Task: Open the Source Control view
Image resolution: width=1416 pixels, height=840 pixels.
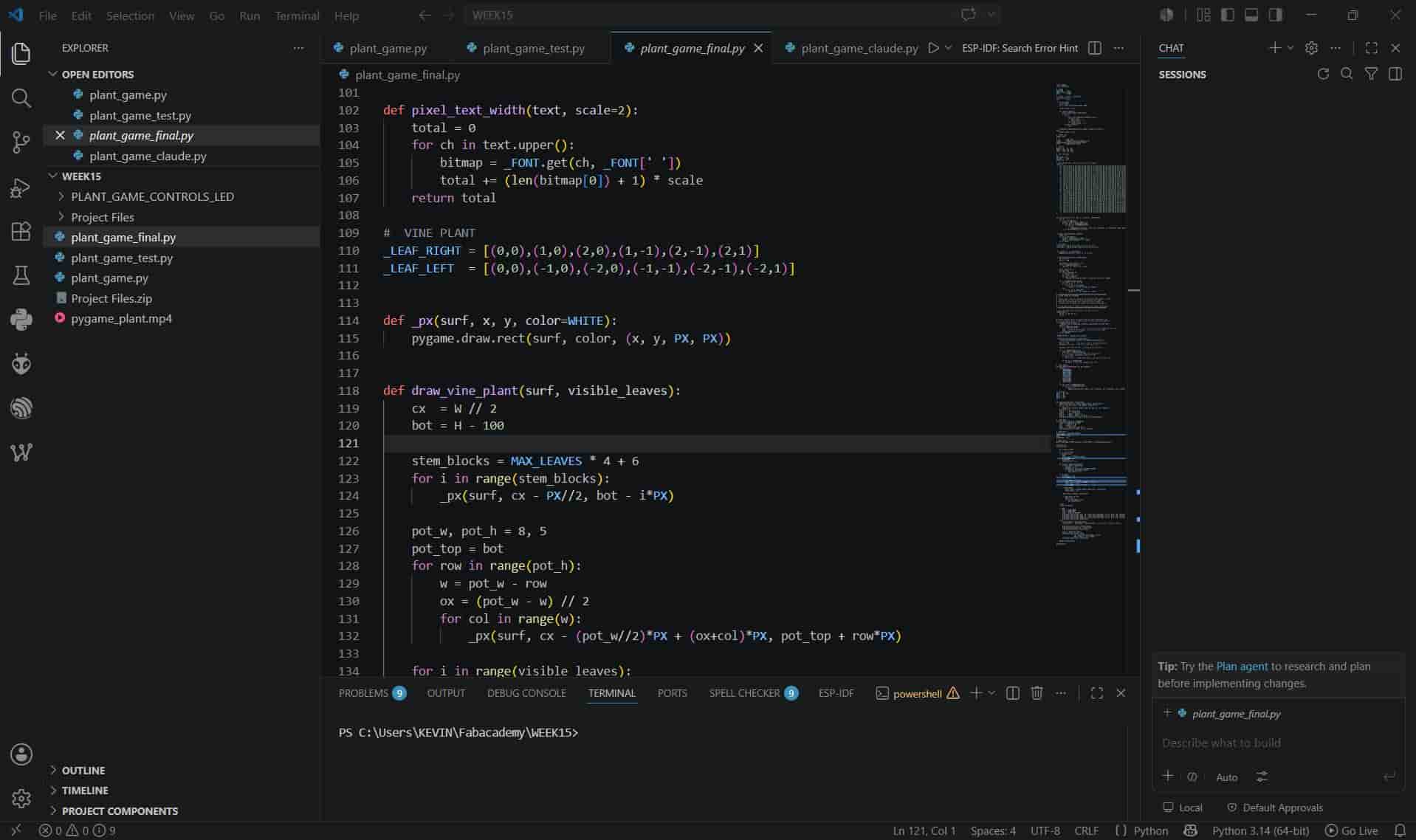Action: (21, 142)
